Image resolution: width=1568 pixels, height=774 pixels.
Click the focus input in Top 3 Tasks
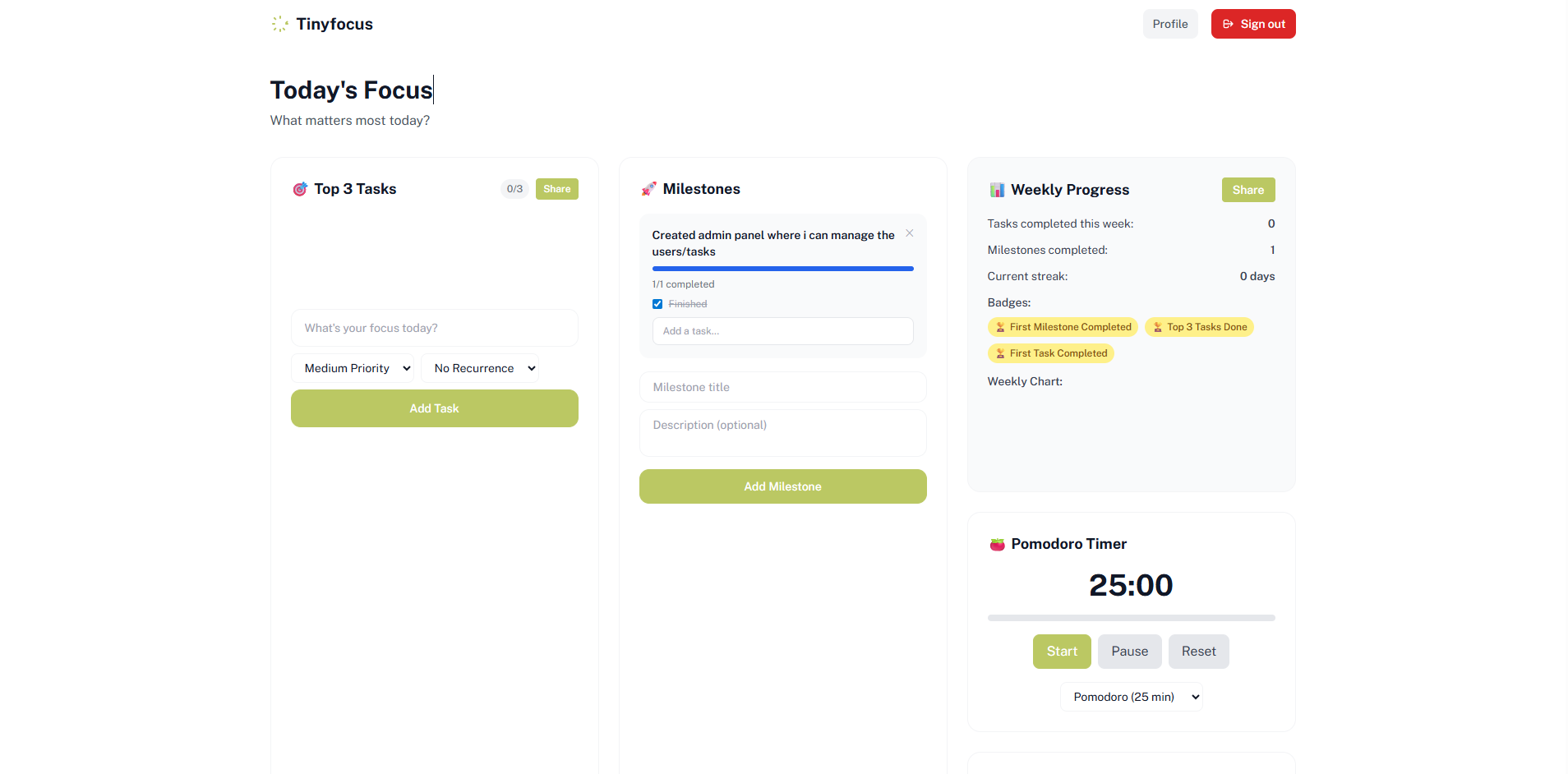tap(434, 327)
